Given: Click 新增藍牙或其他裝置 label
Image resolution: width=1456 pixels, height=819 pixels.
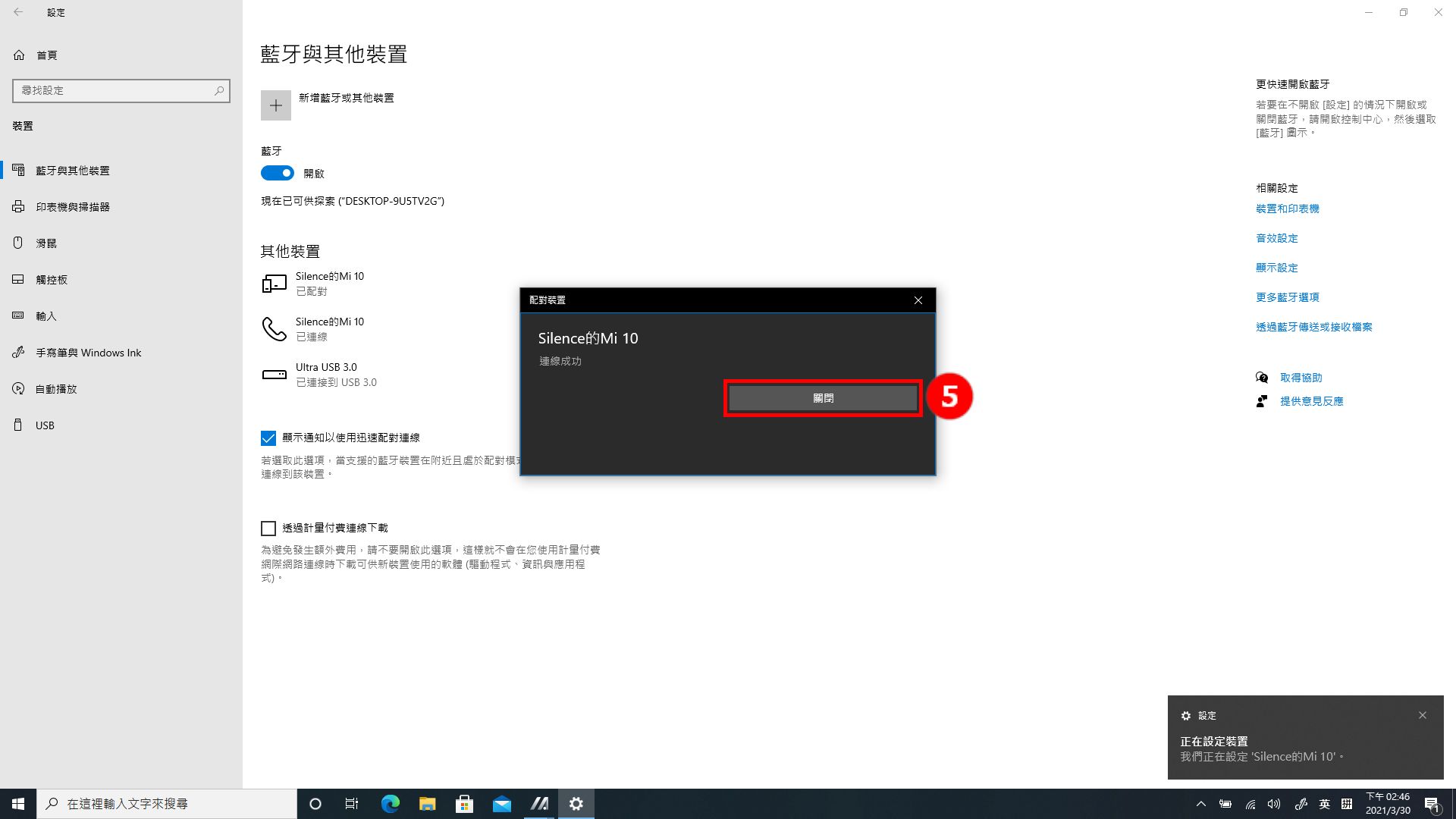Looking at the screenshot, I should click(346, 98).
